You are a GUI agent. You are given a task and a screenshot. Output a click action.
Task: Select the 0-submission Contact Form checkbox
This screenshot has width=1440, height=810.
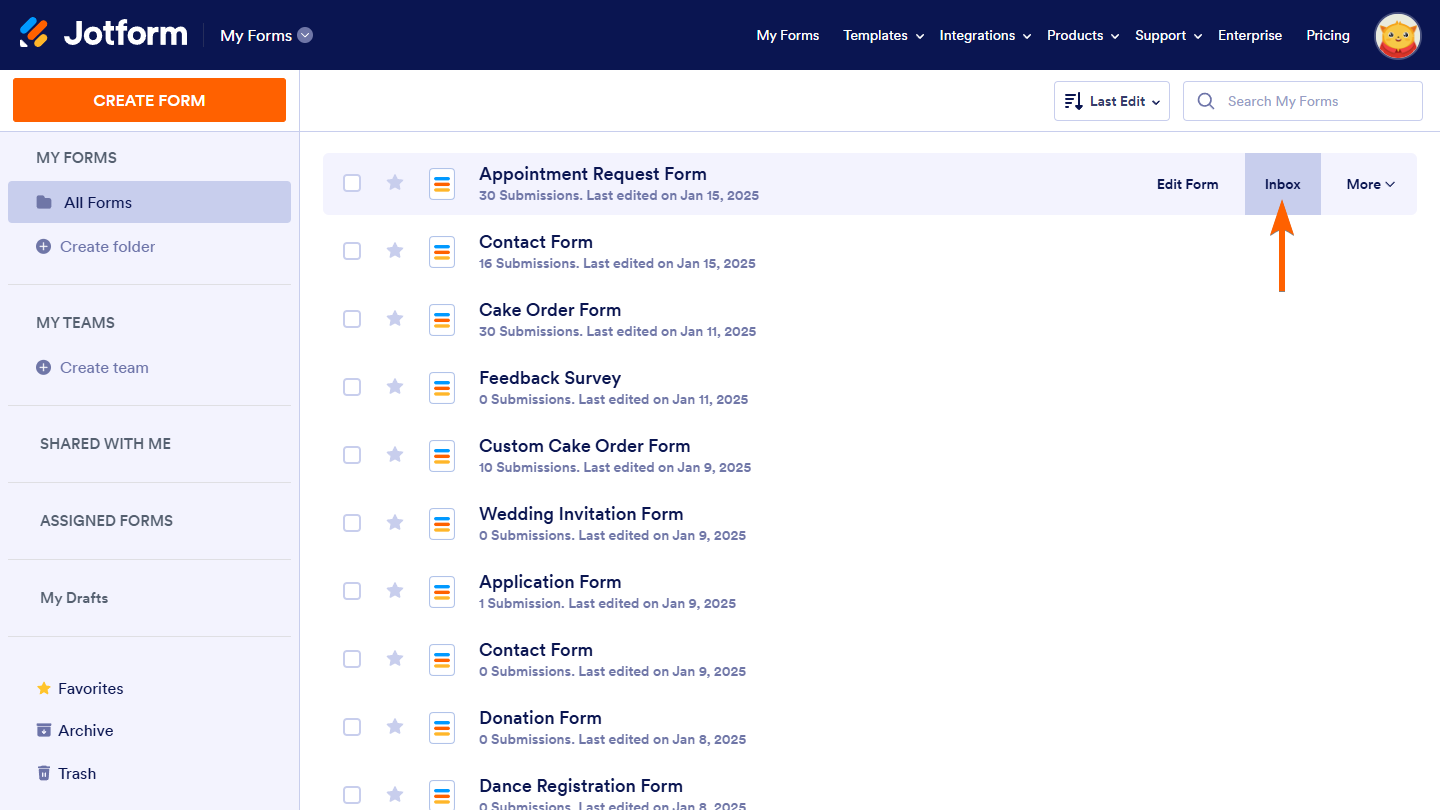tap(352, 659)
